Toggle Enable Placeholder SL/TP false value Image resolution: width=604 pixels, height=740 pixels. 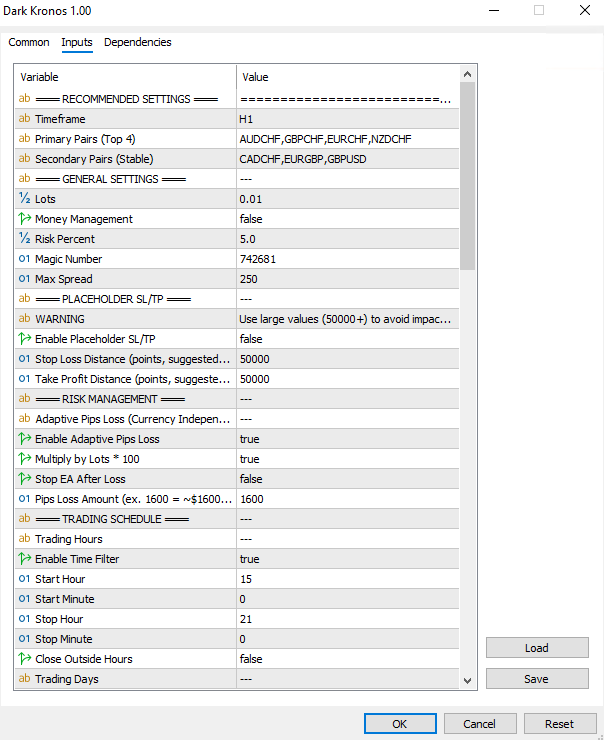pyautogui.click(x=347, y=339)
